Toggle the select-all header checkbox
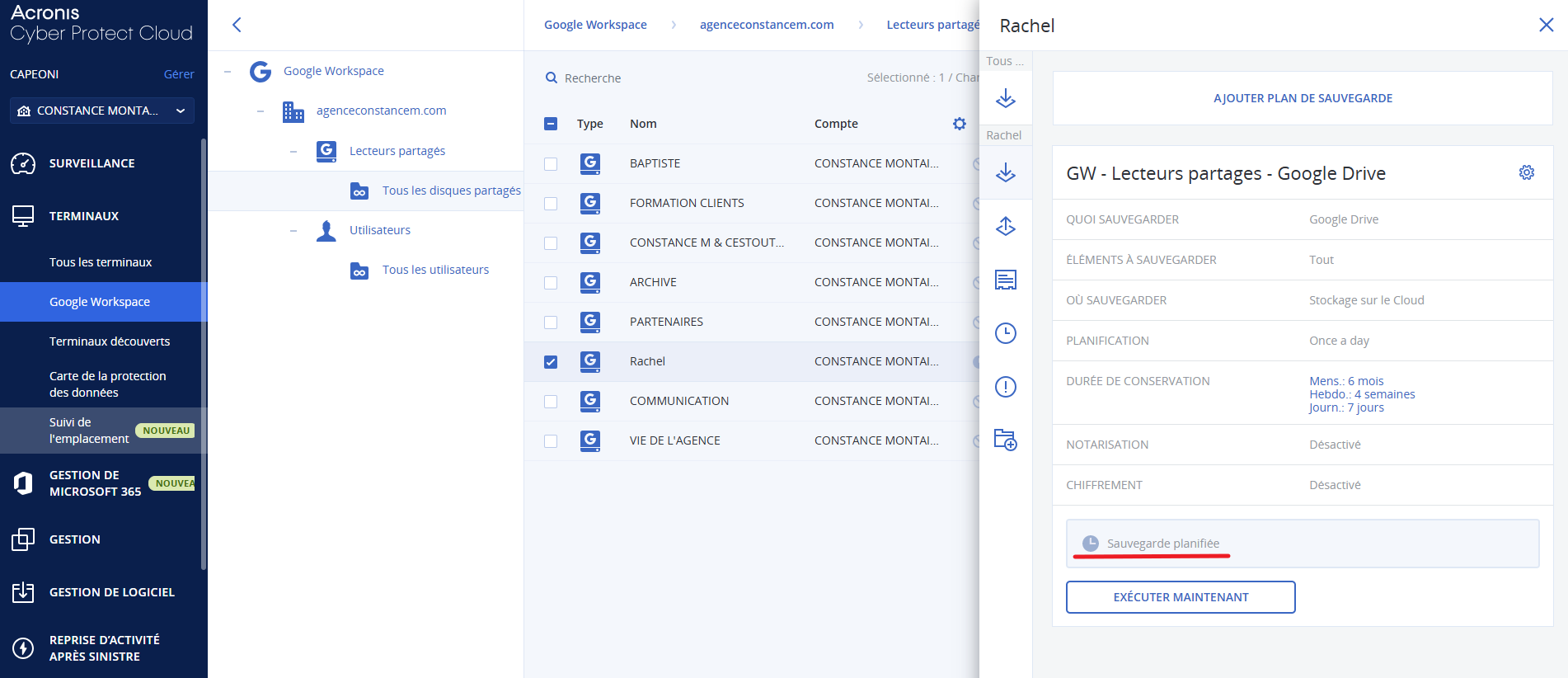The width and height of the screenshot is (1568, 678). coord(551,124)
